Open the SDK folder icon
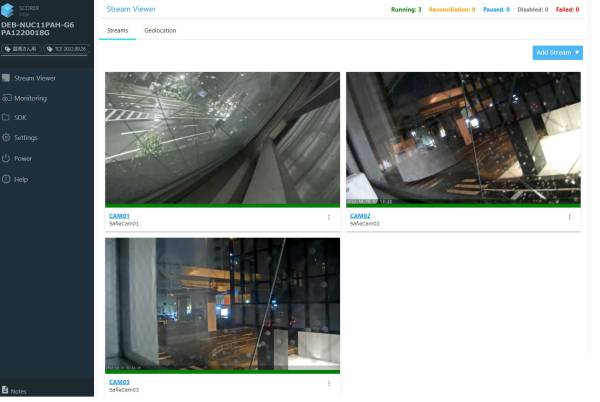The image size is (600, 402). [7, 118]
